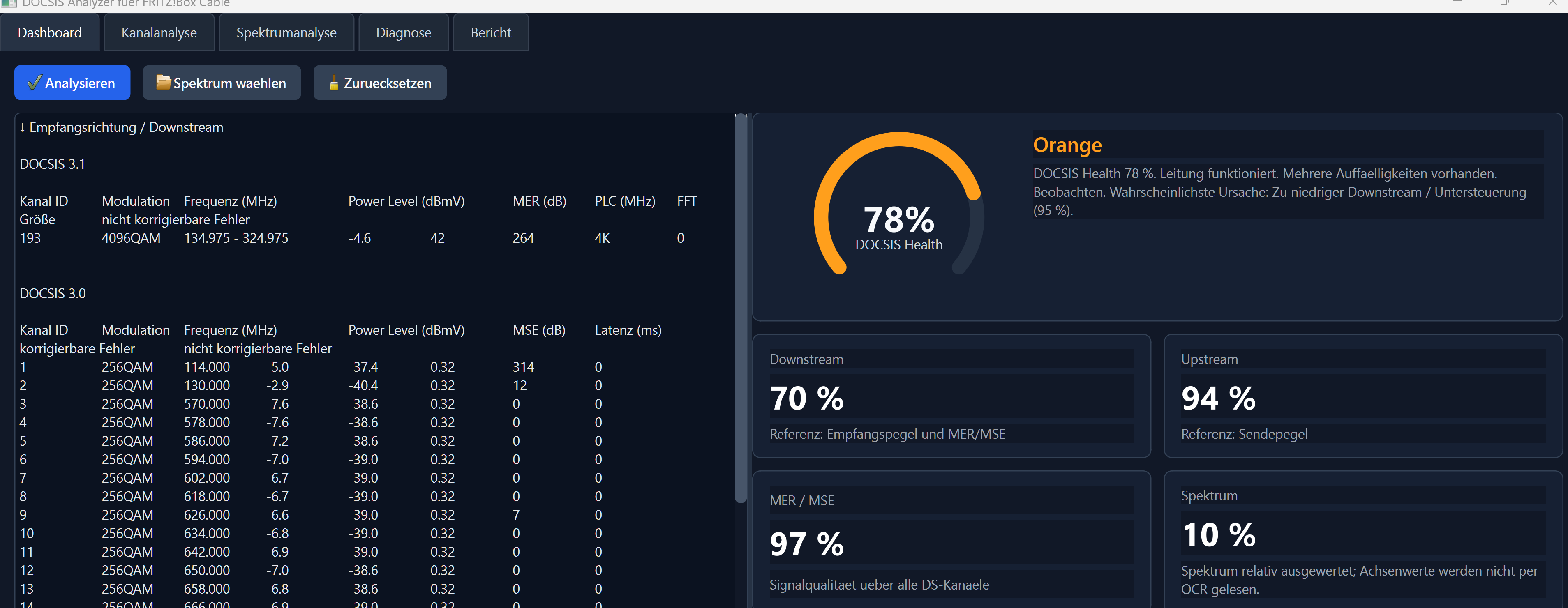Click the Zuruecksetzen button
The width and height of the screenshot is (1568, 608).
pos(380,83)
